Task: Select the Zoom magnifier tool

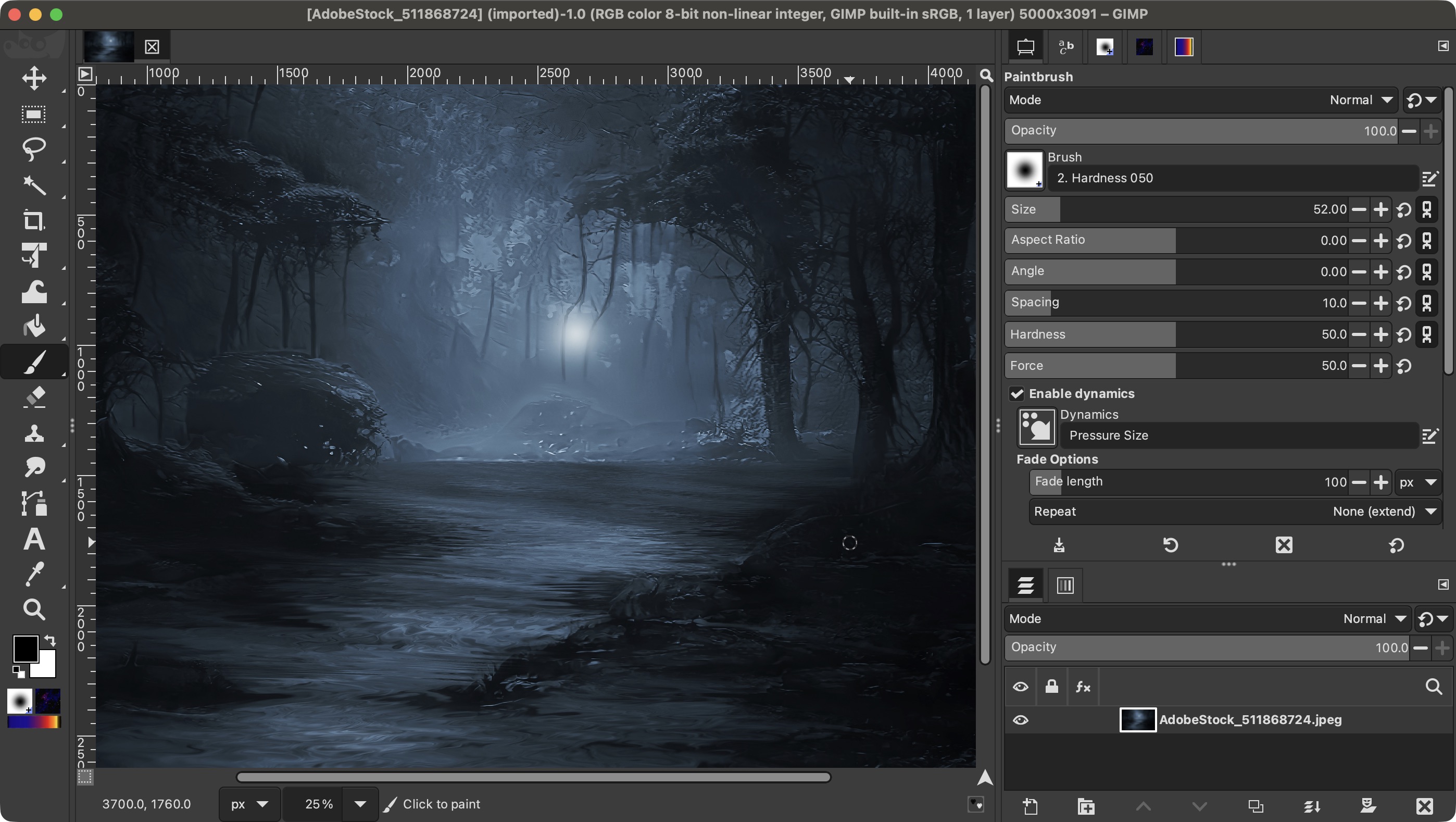Action: (x=34, y=609)
